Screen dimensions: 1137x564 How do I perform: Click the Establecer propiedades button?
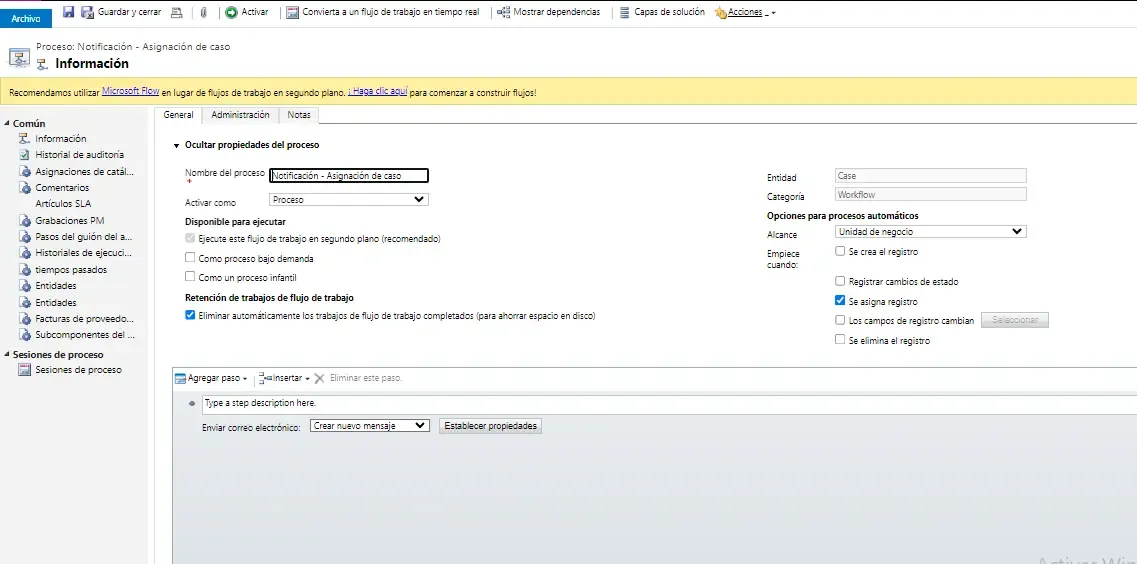pyautogui.click(x=491, y=426)
